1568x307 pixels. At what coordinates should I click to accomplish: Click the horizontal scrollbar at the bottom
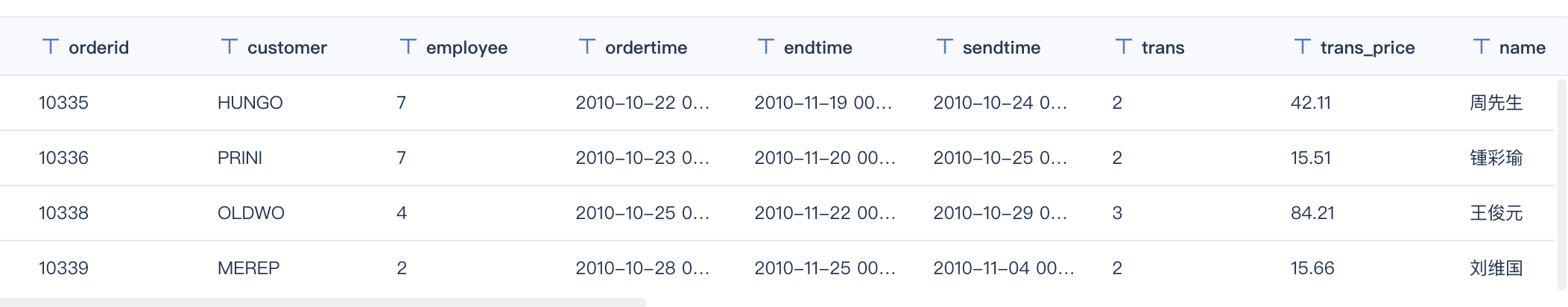pos(323,303)
